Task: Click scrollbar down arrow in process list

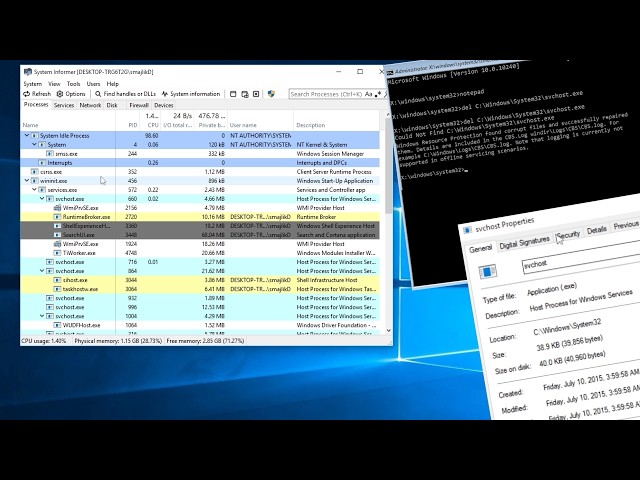Action: [388, 331]
